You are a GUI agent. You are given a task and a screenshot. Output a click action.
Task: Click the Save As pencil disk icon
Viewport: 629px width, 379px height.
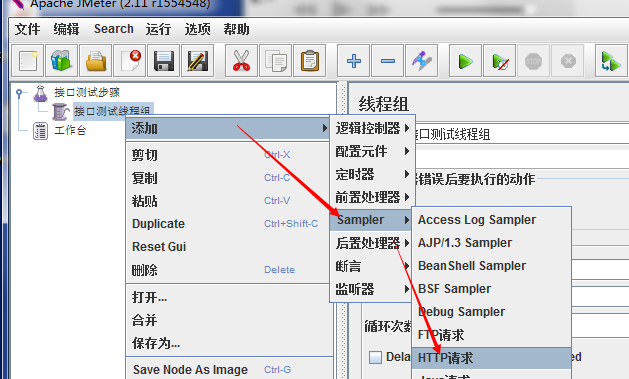198,61
